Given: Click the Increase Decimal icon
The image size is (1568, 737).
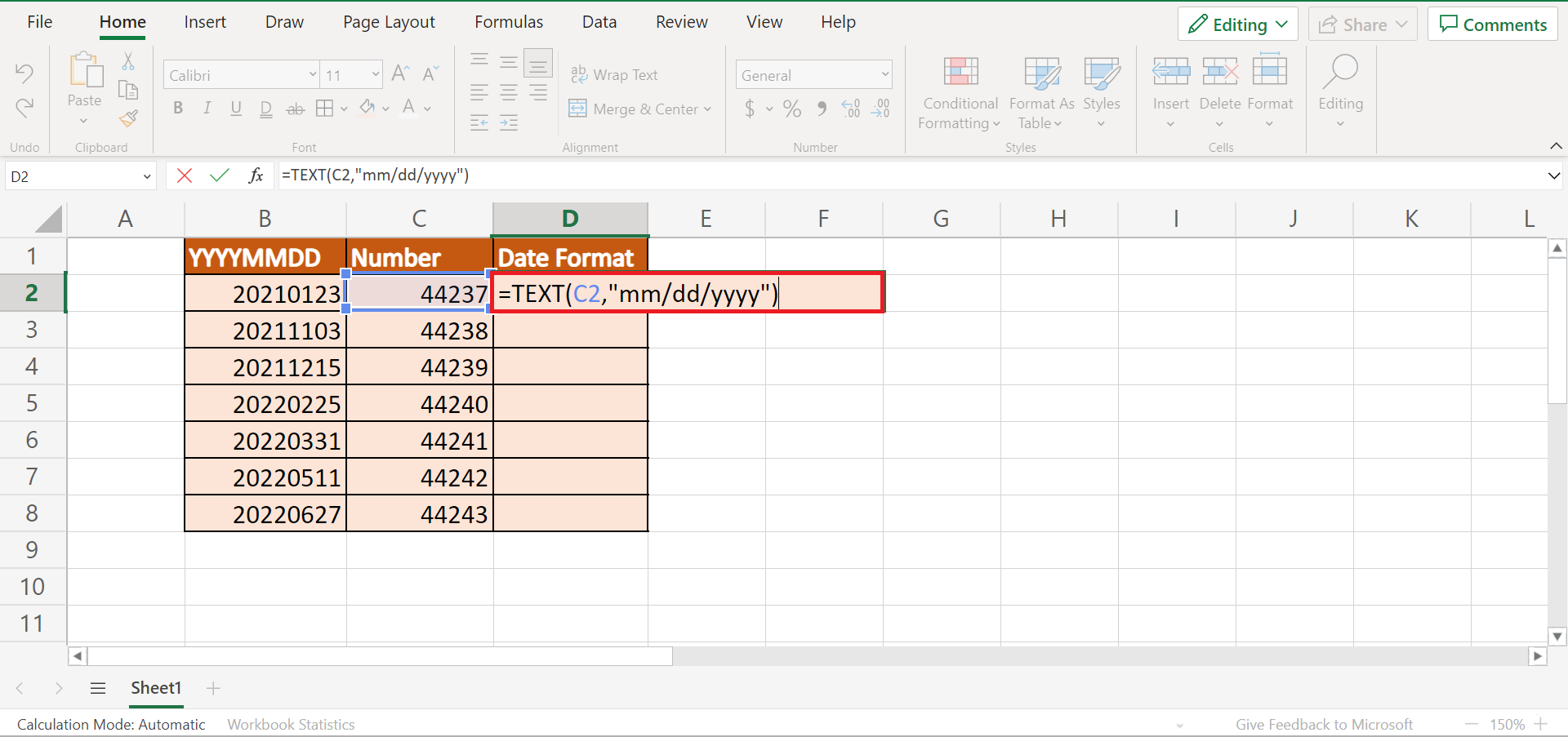Looking at the screenshot, I should (x=851, y=109).
